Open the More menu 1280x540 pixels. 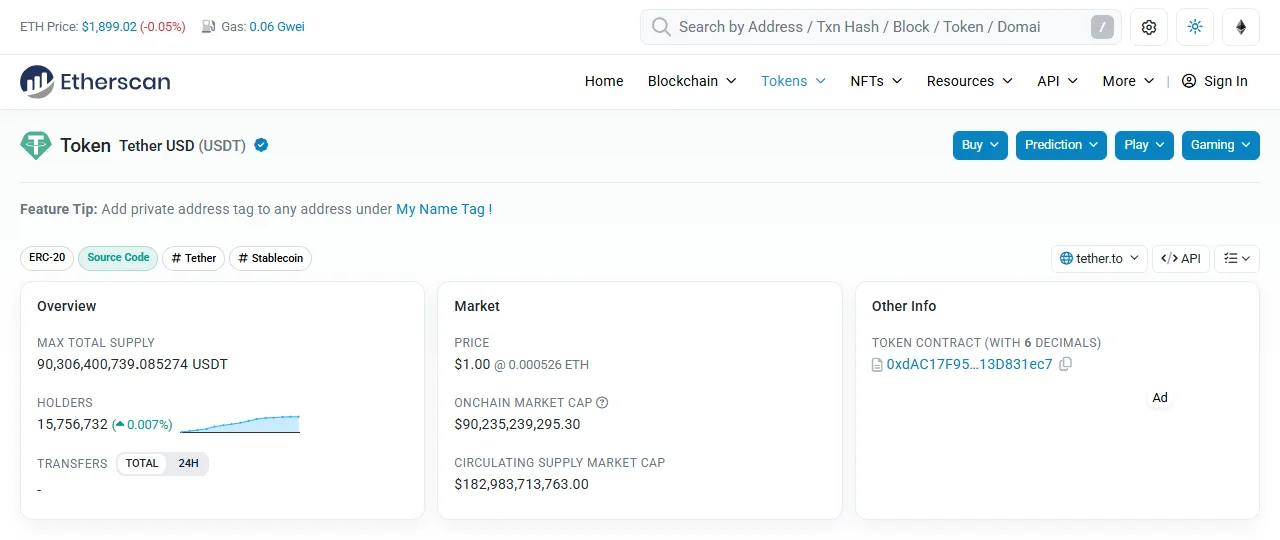[1128, 81]
